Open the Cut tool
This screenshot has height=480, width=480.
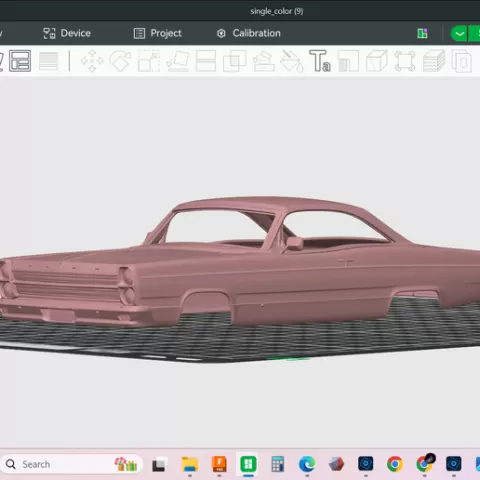206,61
